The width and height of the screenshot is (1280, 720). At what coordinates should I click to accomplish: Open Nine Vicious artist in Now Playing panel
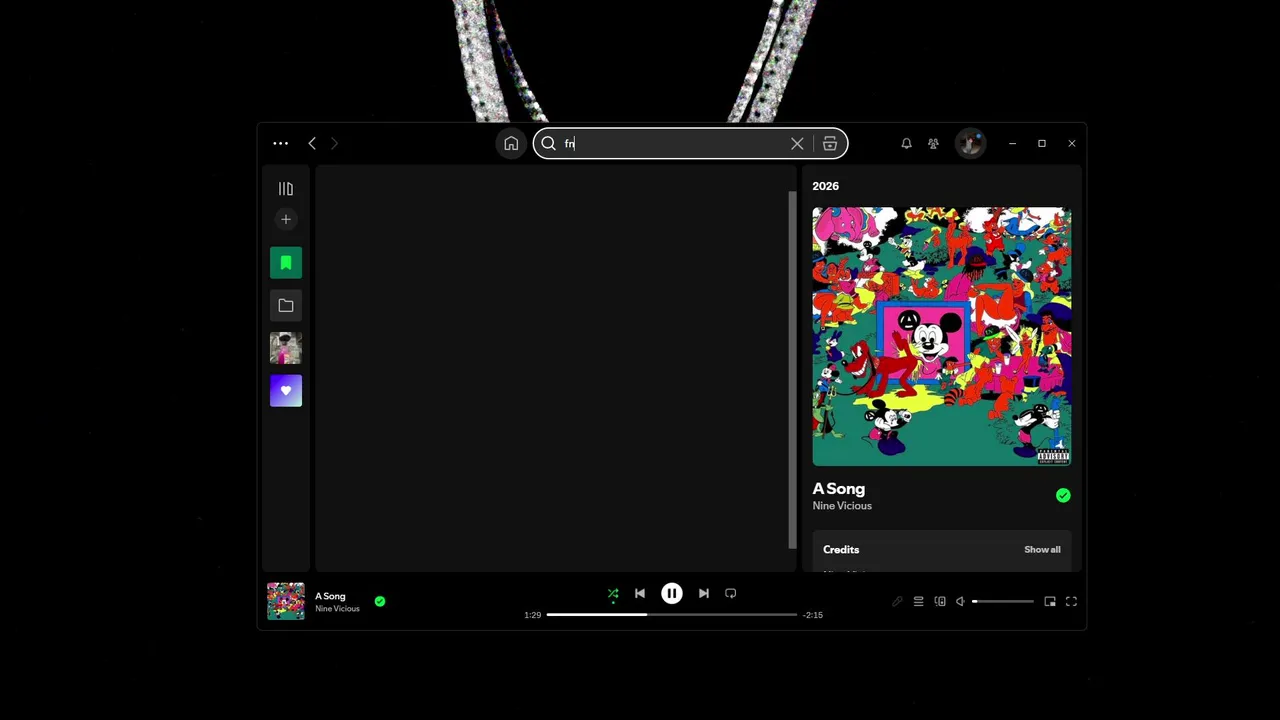pos(842,506)
